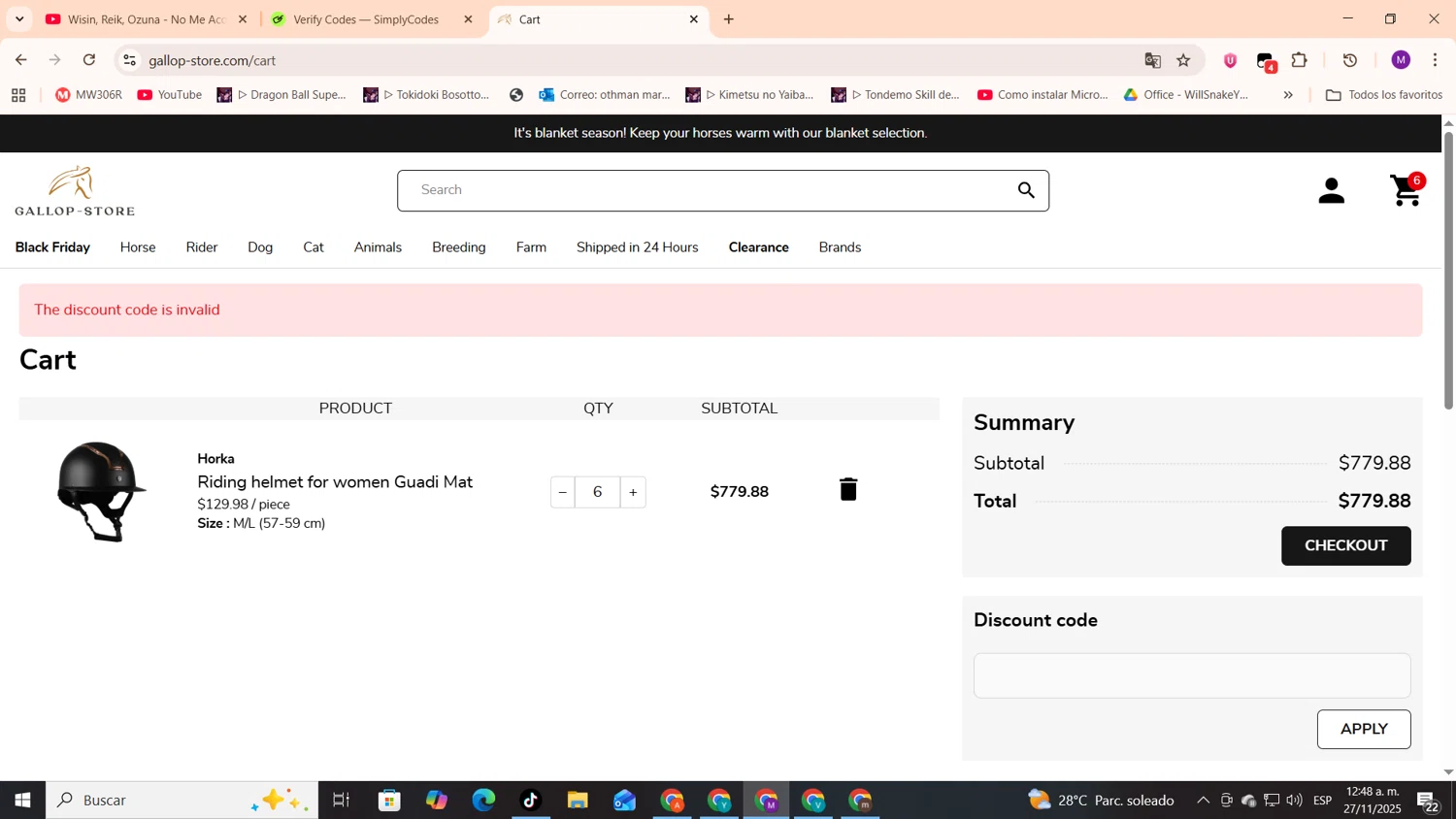
Task: Open the Horka brand link
Action: tap(215, 458)
